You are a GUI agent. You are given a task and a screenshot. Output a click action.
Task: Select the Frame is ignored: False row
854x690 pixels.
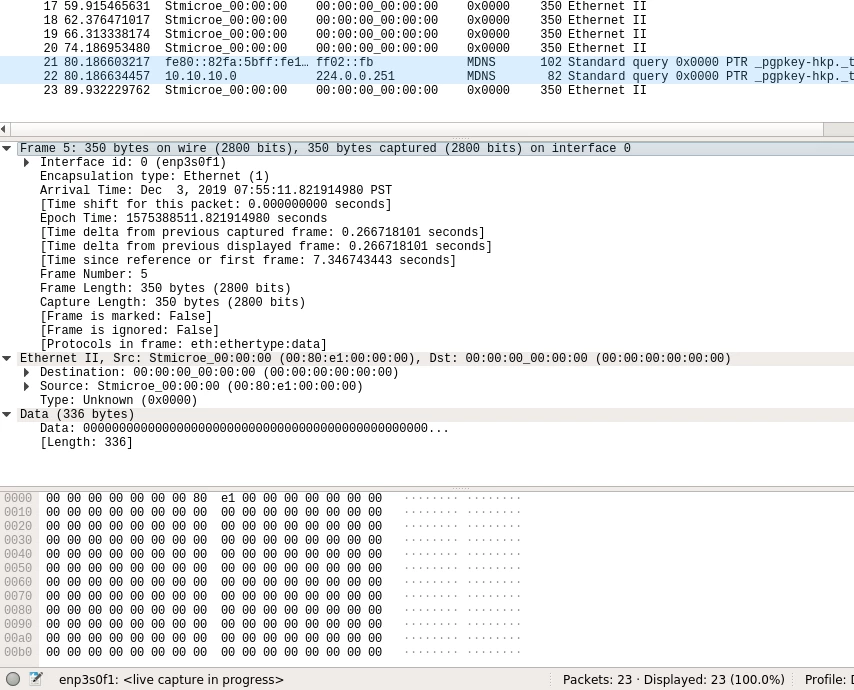click(x=129, y=331)
